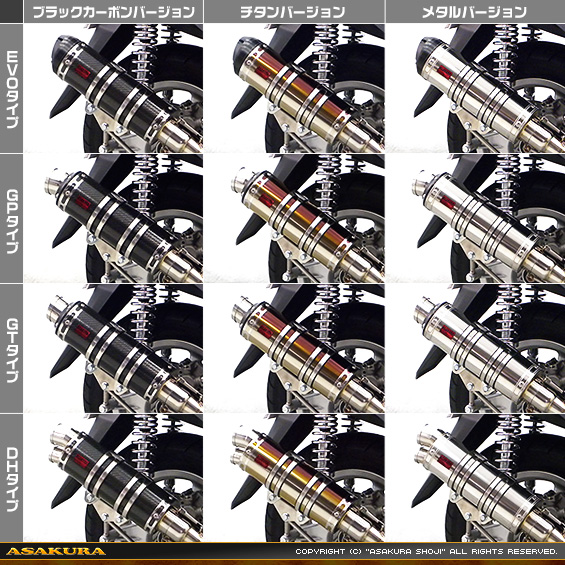The height and width of the screenshot is (565, 565).
Task: Select GP type metal version muffler image
Action: pyautogui.click(x=475, y=218)
